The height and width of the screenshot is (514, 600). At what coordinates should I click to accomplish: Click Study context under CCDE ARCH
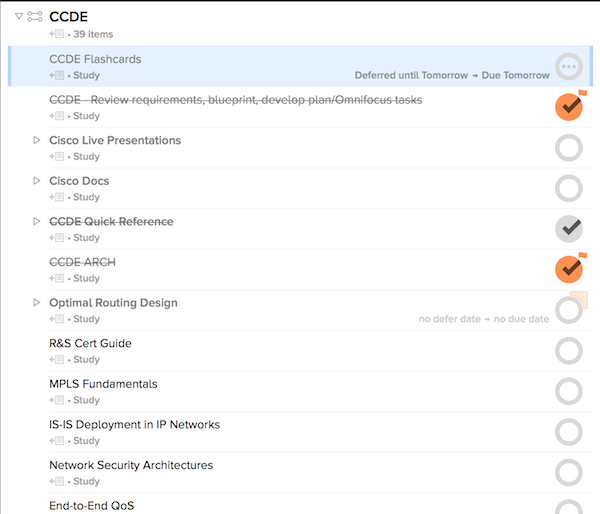pyautogui.click(x=86, y=278)
